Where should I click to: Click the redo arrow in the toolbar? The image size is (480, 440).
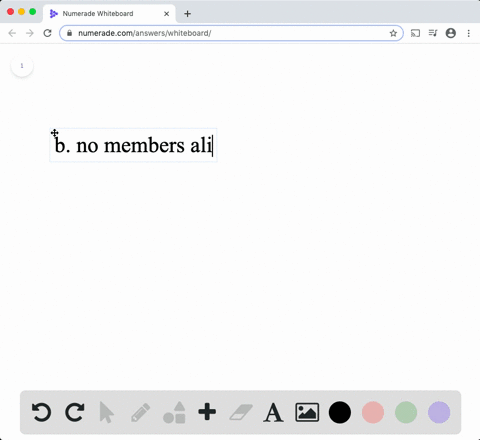[x=74, y=412]
